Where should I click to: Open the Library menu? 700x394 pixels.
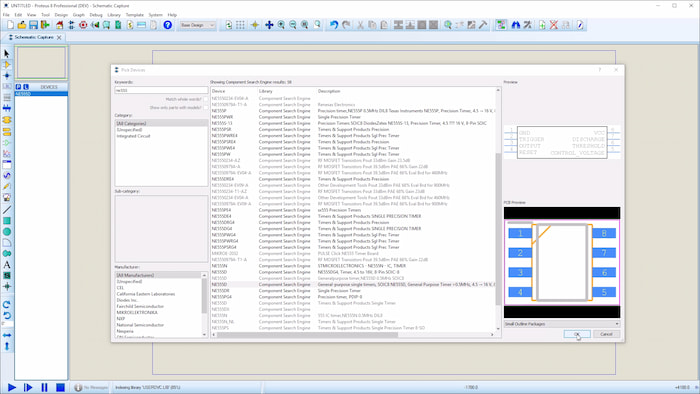click(114, 15)
